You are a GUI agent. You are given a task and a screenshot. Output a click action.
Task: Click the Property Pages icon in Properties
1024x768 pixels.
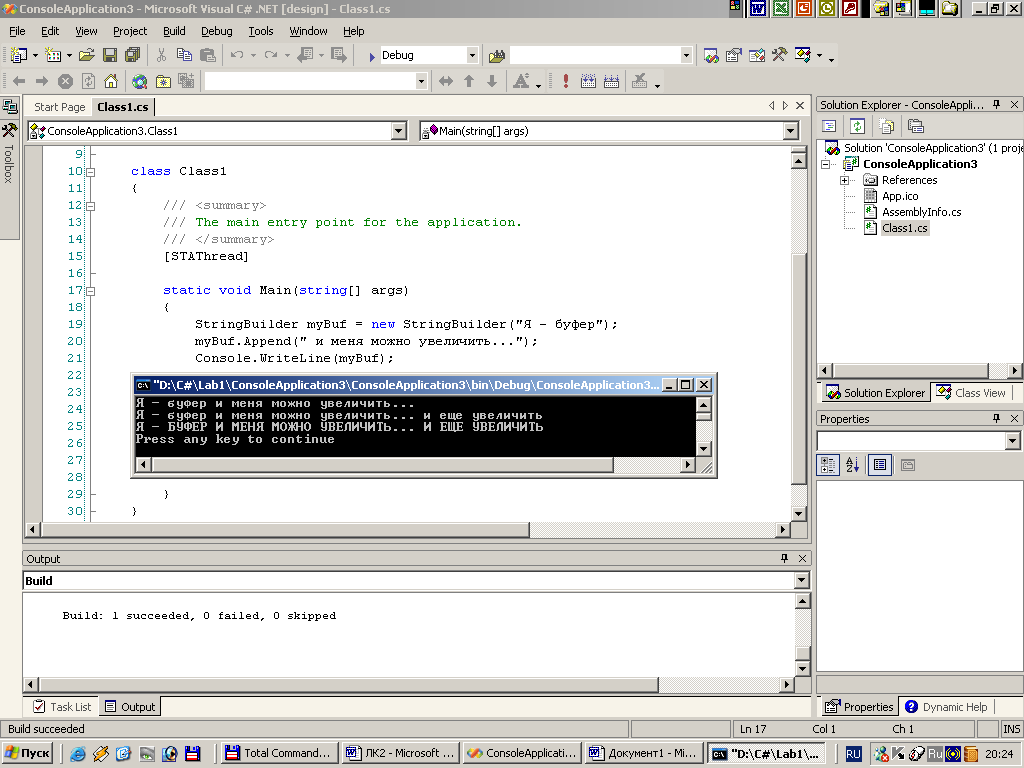[908, 465]
